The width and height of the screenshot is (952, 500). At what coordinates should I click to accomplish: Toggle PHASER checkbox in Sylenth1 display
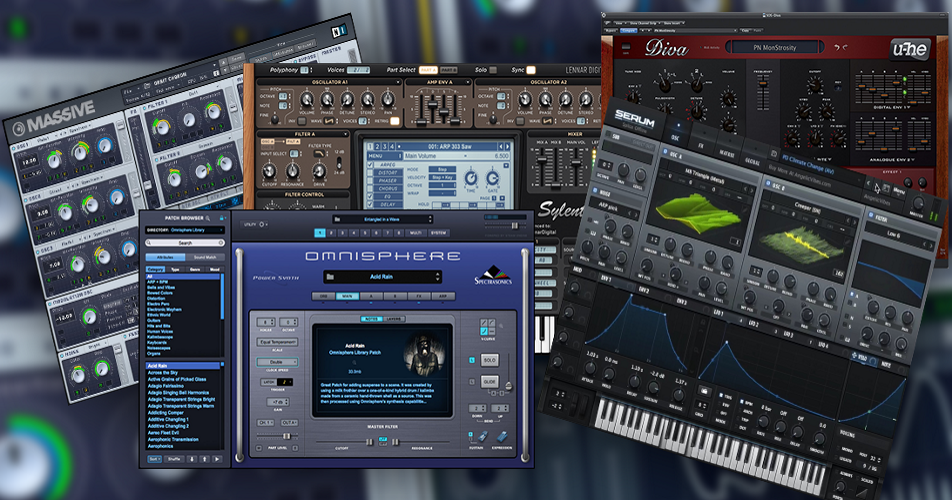370,180
